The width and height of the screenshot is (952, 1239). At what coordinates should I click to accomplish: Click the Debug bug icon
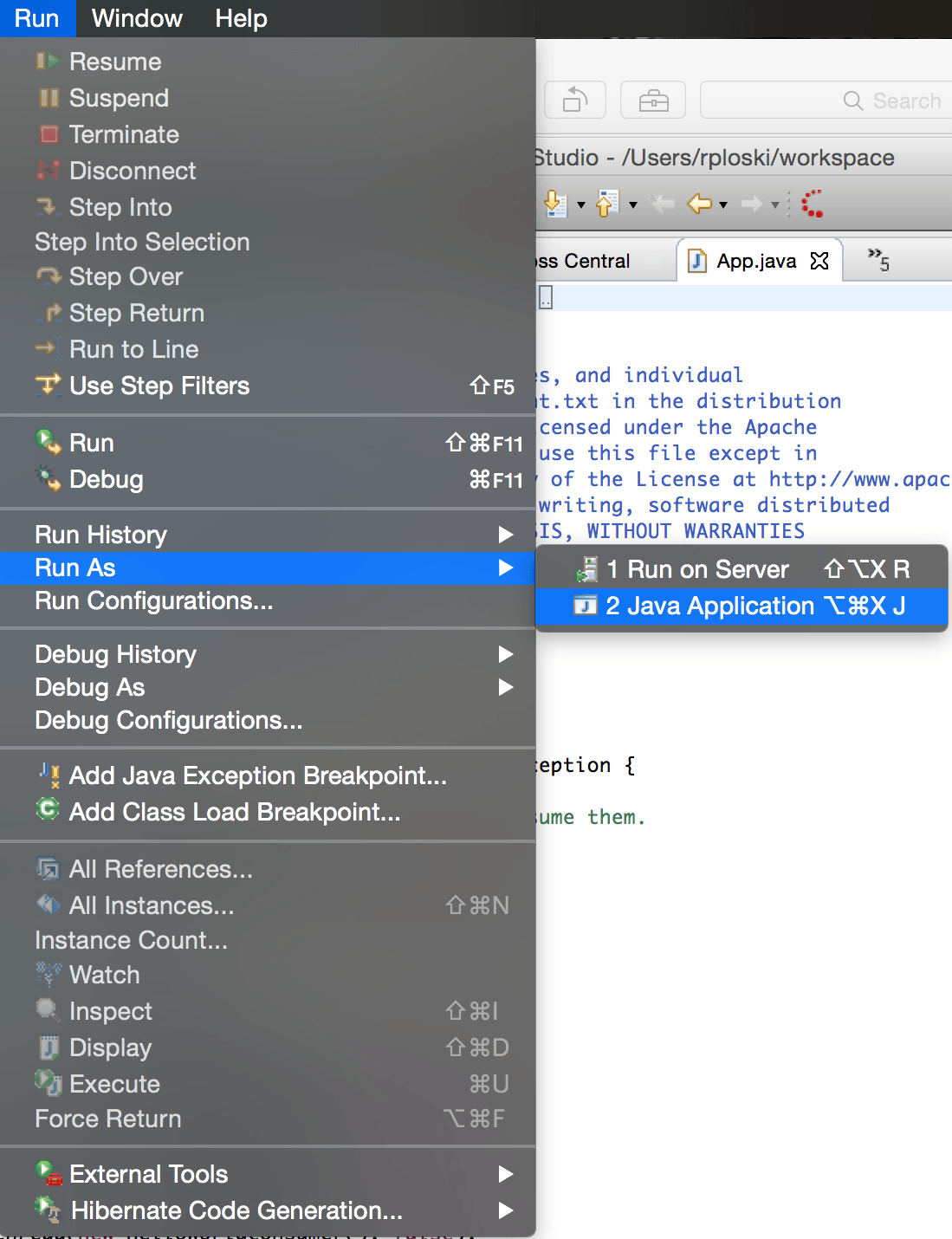(48, 479)
